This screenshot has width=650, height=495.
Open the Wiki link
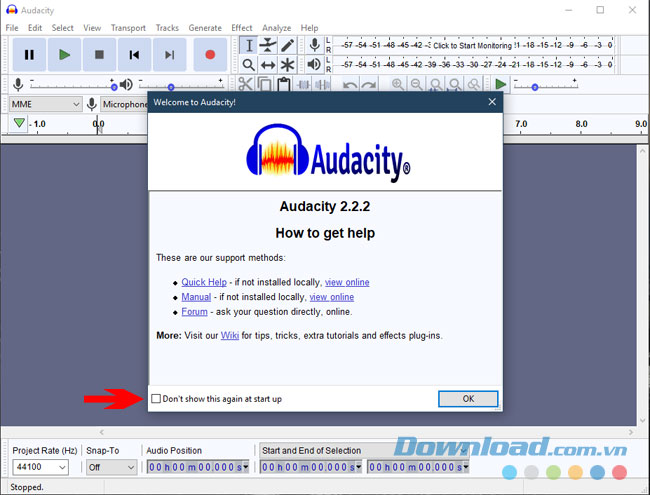[x=230, y=335]
